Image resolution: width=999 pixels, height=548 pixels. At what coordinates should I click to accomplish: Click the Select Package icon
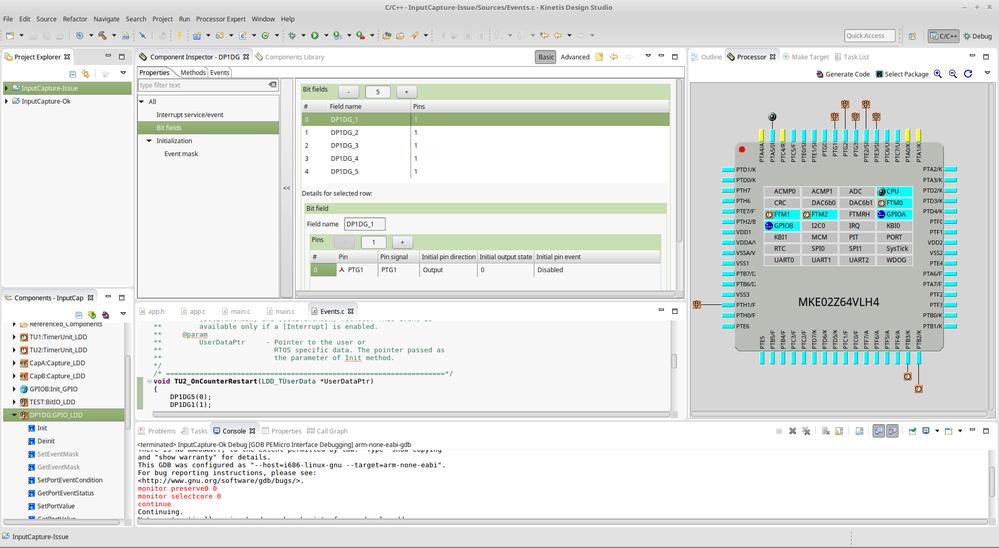click(x=880, y=74)
